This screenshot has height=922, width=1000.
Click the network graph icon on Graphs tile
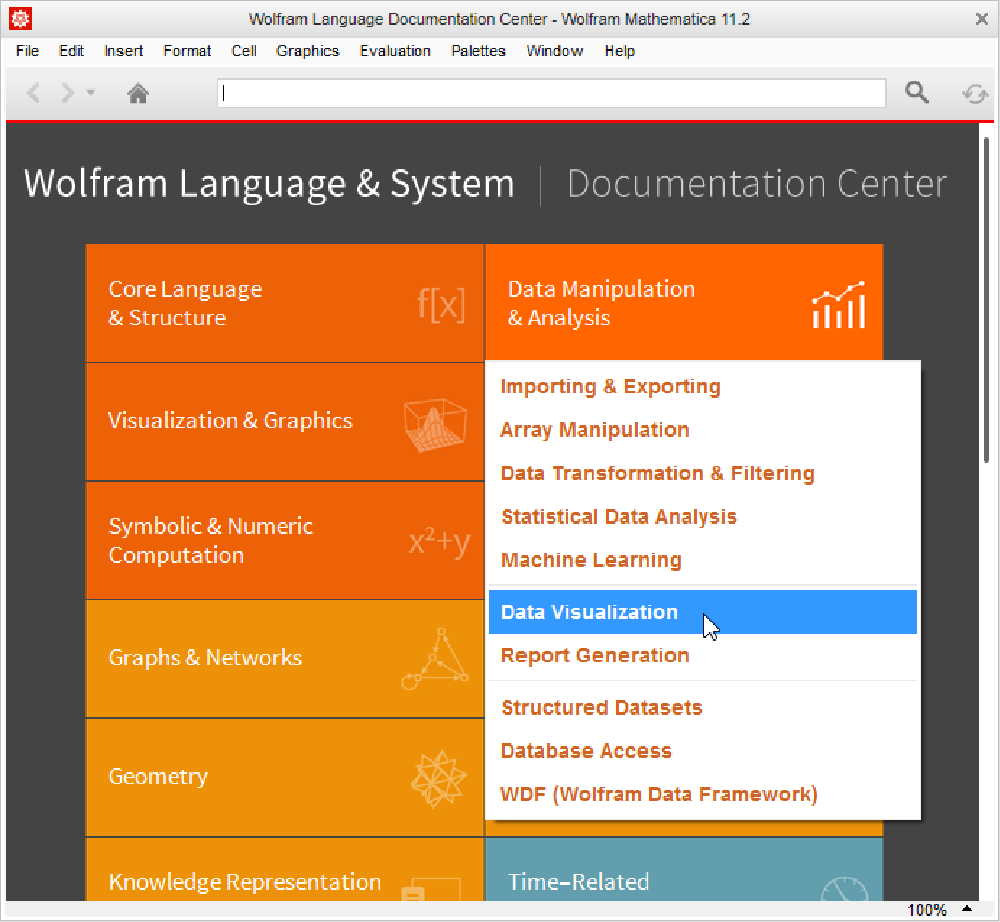point(435,659)
